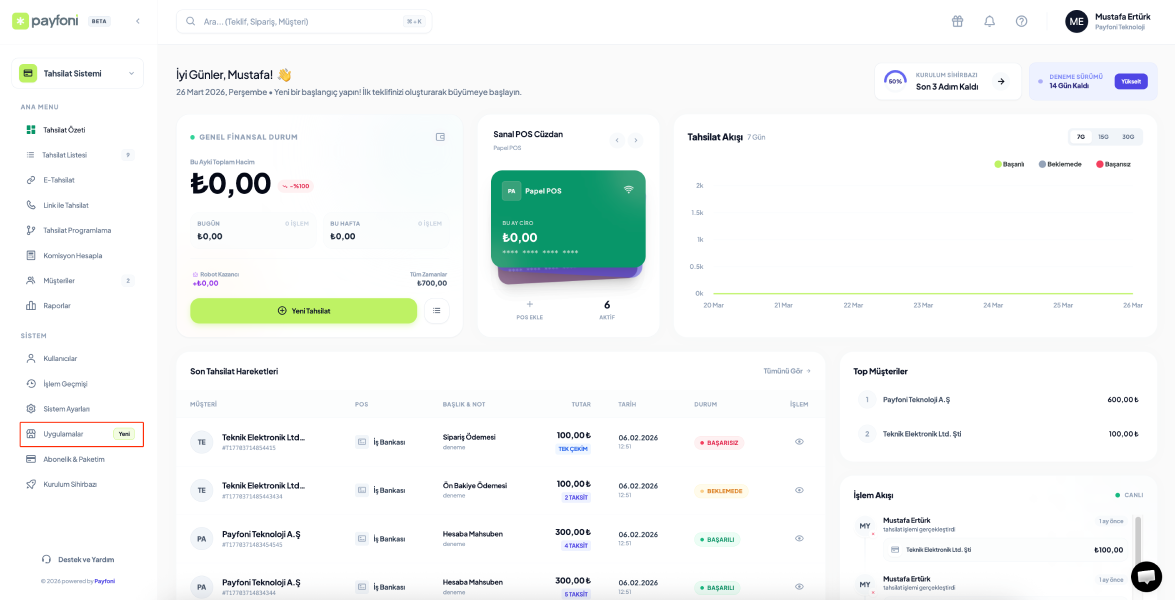Click the list icon beside Yeni Tahsilat
Screen dimensions: 1175x600
(436, 311)
